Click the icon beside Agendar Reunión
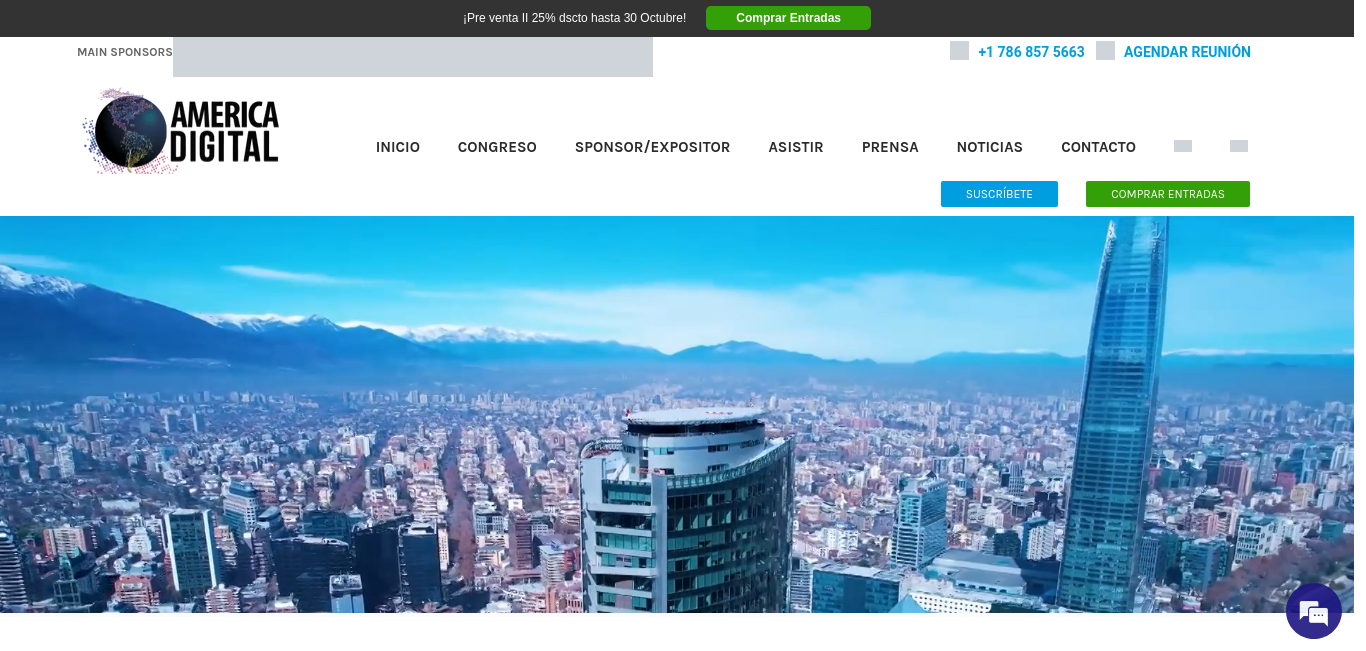Viewport: 1366px width, 651px height. click(x=1105, y=51)
